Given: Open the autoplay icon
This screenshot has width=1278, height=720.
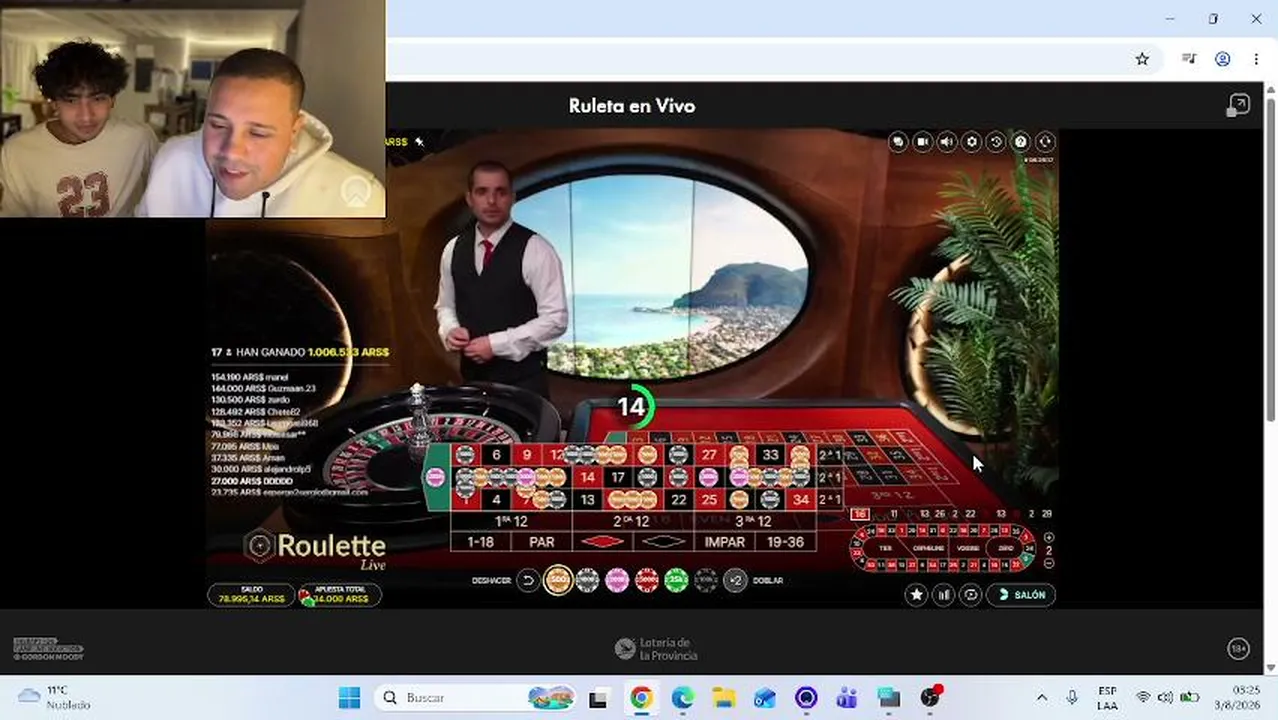Looking at the screenshot, I should [x=970, y=595].
